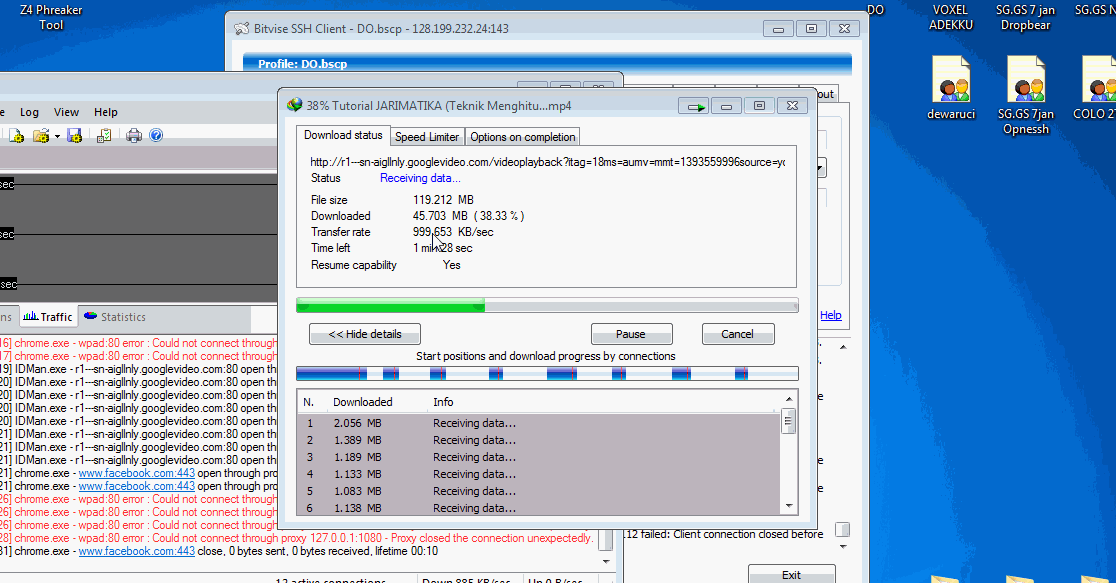Viewport: 1116px width, 583px height.
Task: Open the last www.facebook.com:443 close log link
Action: [x=137, y=551]
